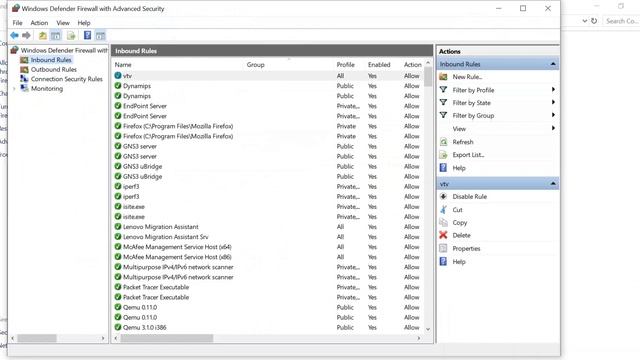Open the View menu
The image size is (640, 360).
[63, 23]
